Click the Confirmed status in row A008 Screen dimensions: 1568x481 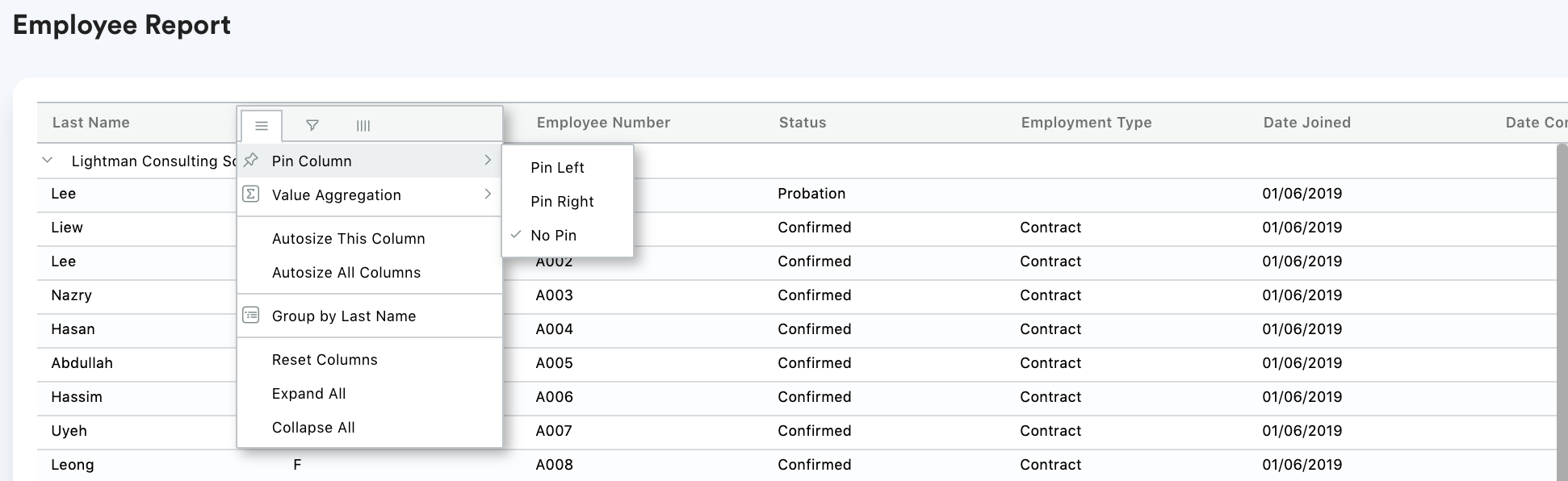click(814, 465)
